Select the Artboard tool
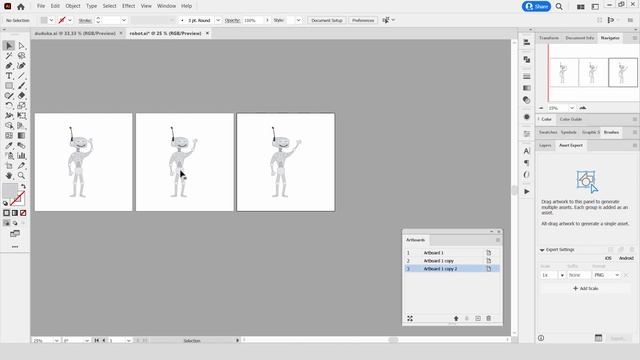Viewport: 640px width, 360px height. [x=9, y=166]
